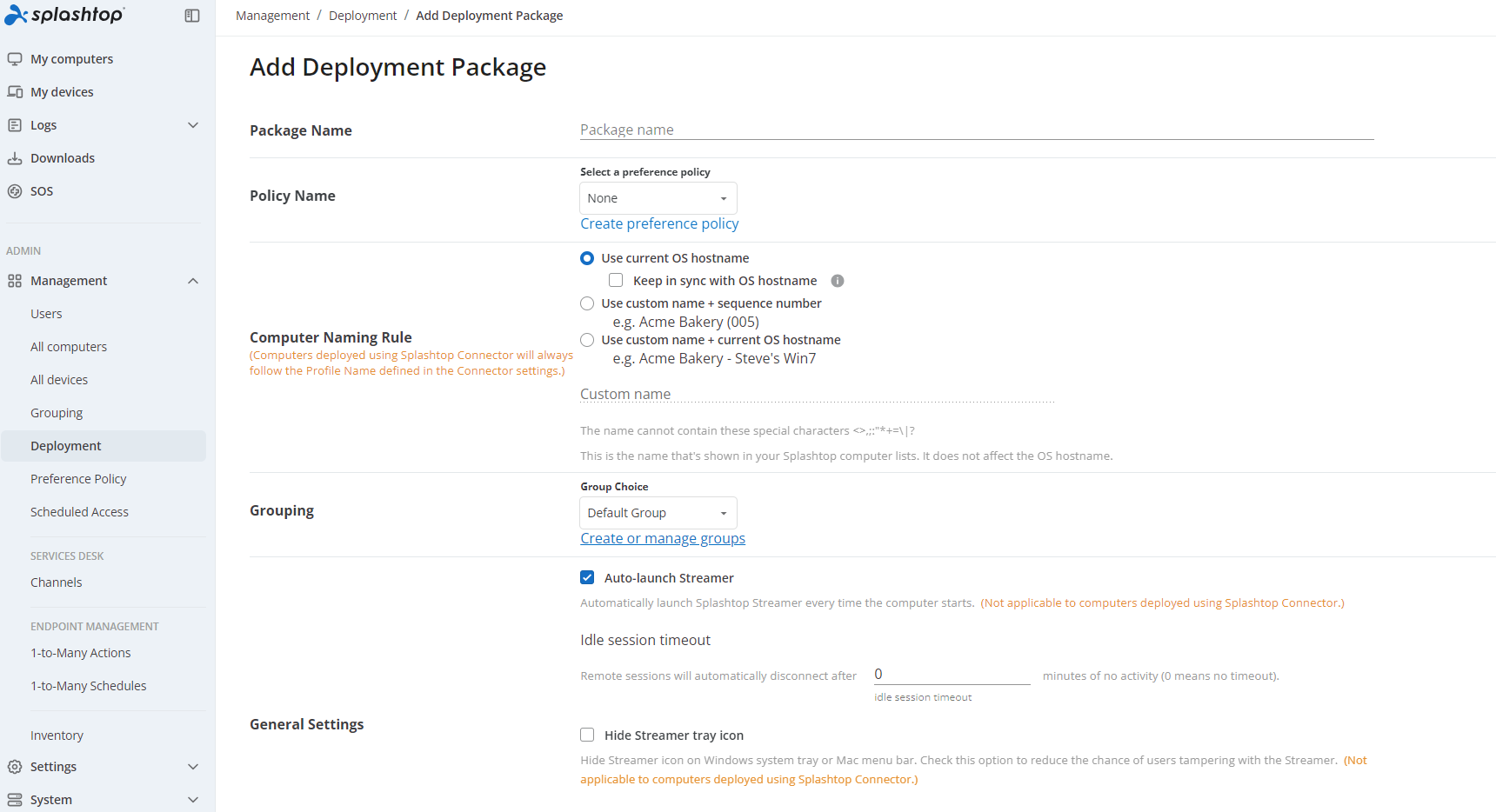Click the info icon beside Keep in sync

838,281
